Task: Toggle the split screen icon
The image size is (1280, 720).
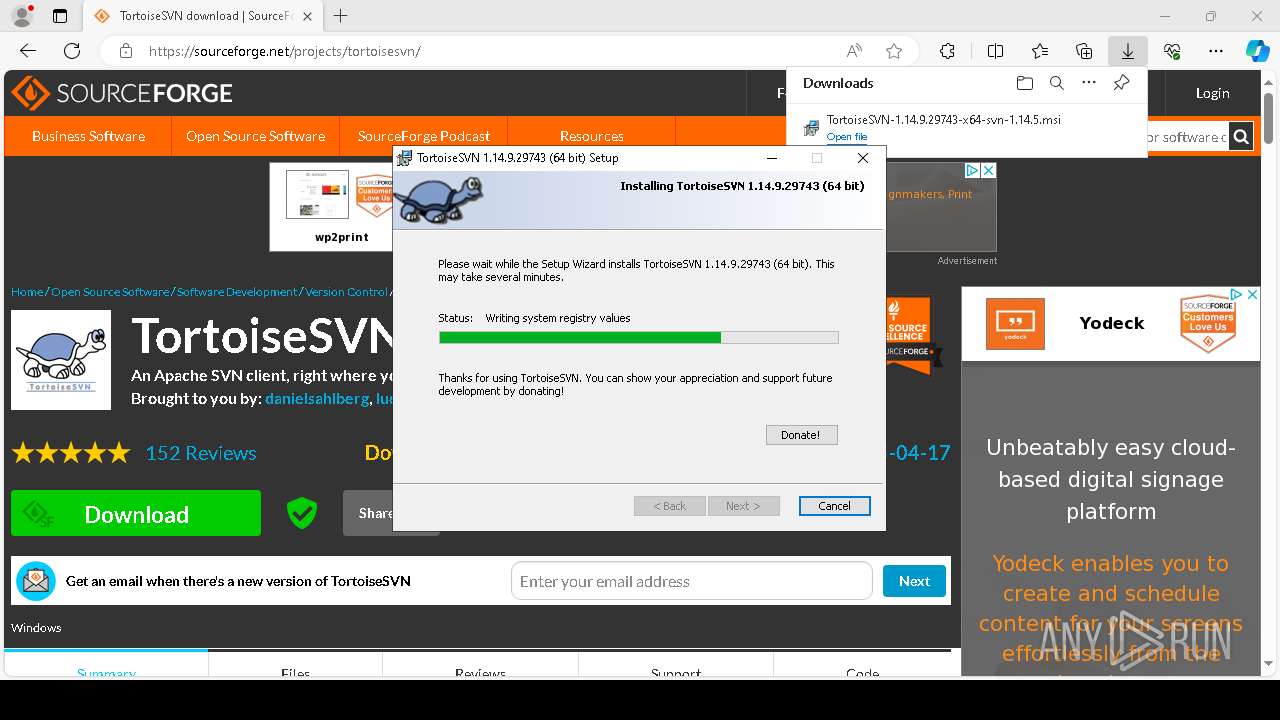Action: pos(995,51)
